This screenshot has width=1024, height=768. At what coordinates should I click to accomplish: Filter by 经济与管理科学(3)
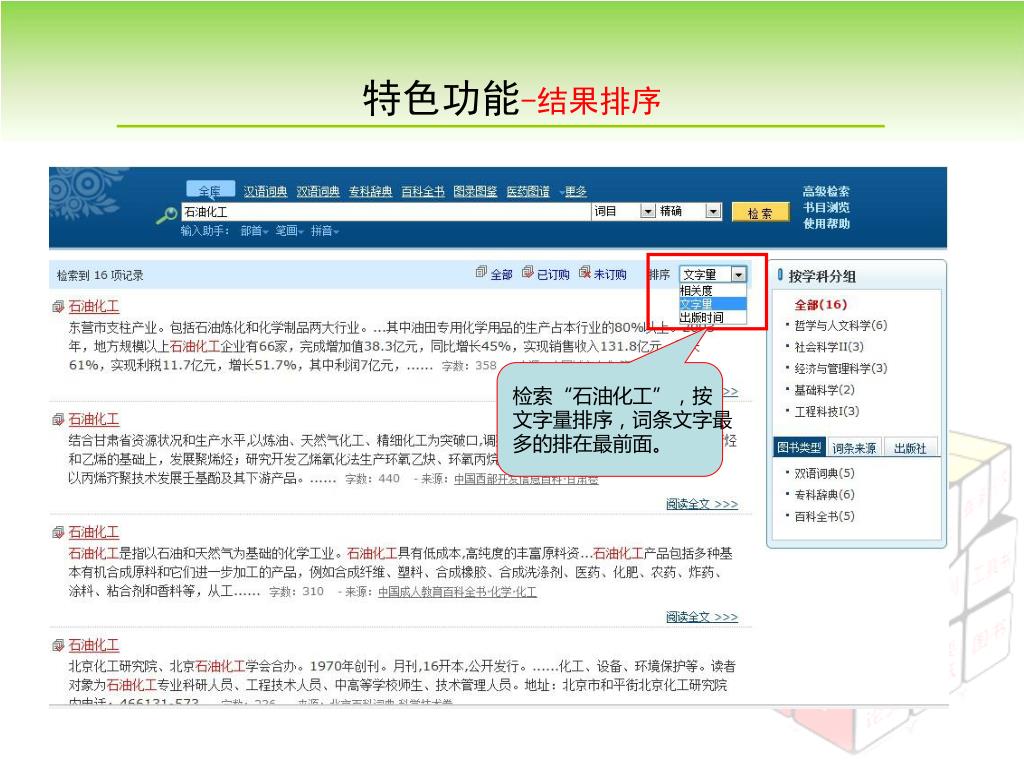point(840,368)
